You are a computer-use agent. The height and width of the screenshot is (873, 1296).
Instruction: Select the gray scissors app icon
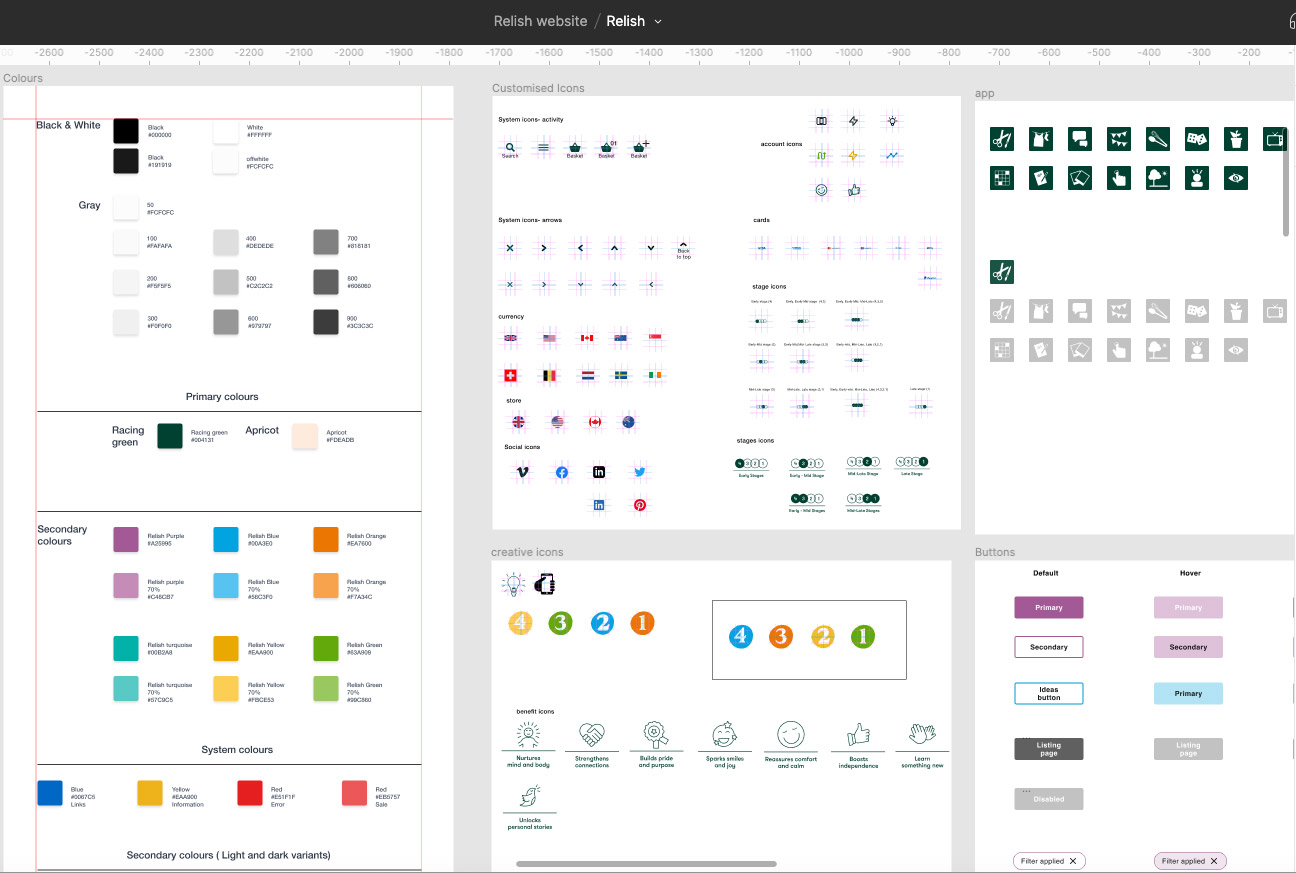[1001, 310]
